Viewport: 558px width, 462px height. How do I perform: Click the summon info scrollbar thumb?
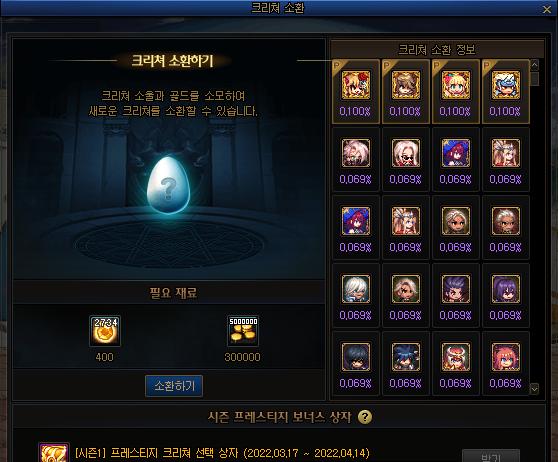point(535,78)
